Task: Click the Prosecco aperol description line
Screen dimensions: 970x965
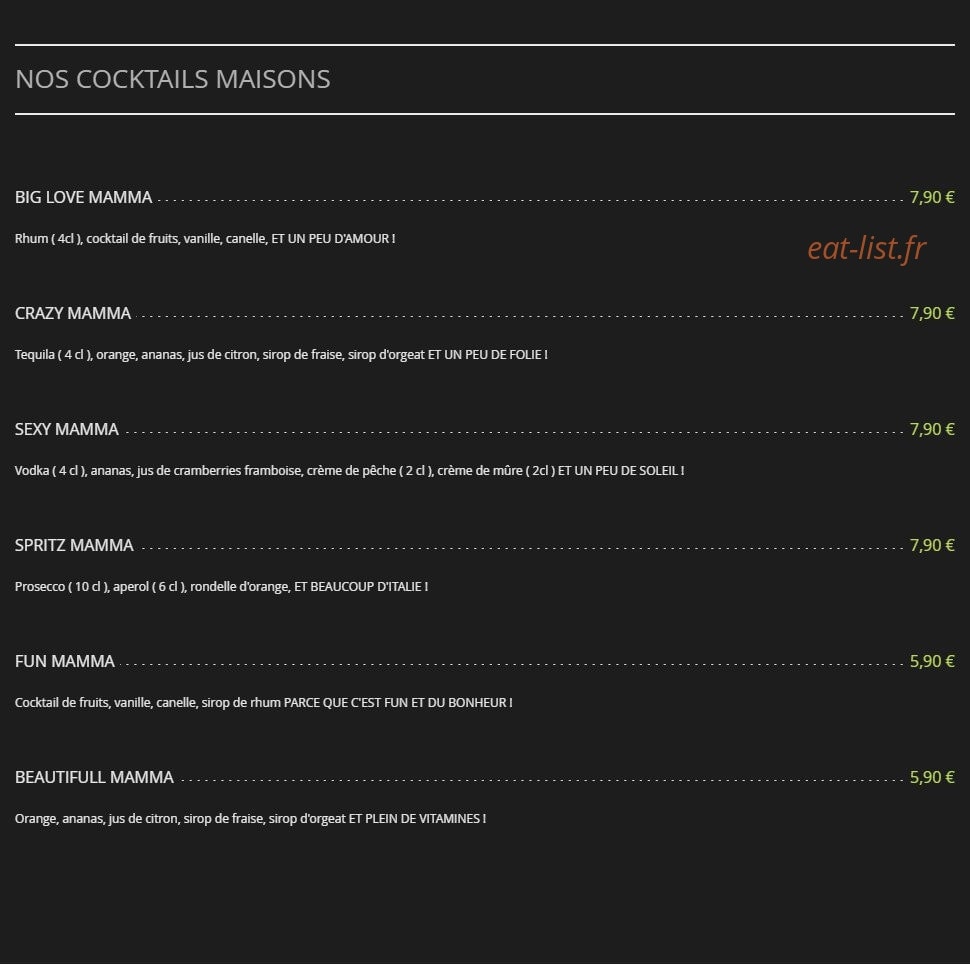Action: (221, 587)
